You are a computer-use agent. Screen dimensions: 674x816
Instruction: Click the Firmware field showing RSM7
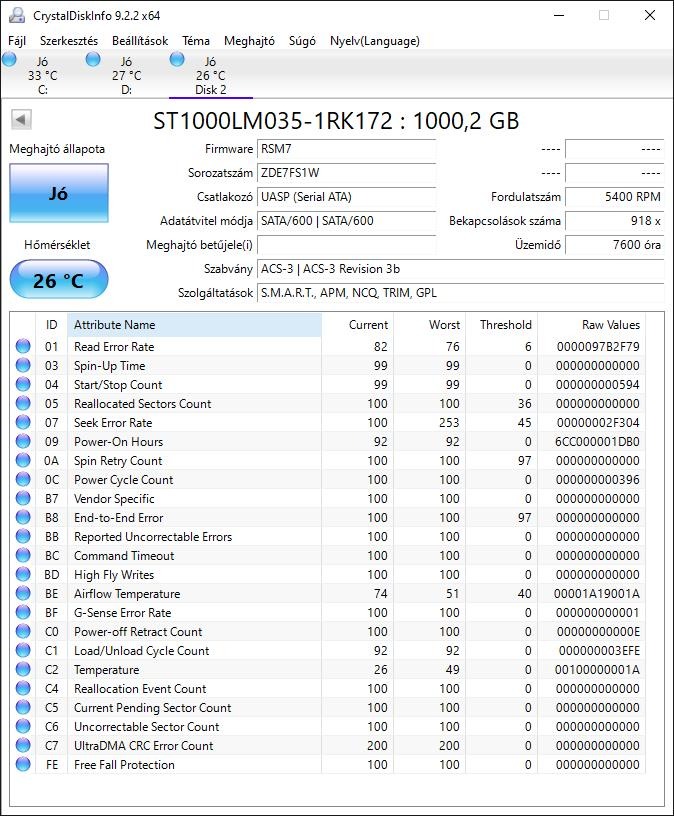click(346, 149)
